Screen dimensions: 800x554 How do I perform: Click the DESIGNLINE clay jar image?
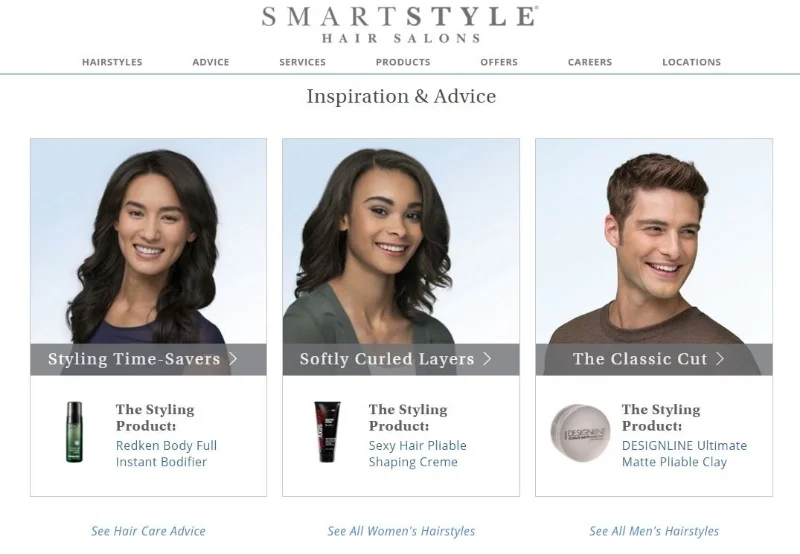pyautogui.click(x=580, y=433)
